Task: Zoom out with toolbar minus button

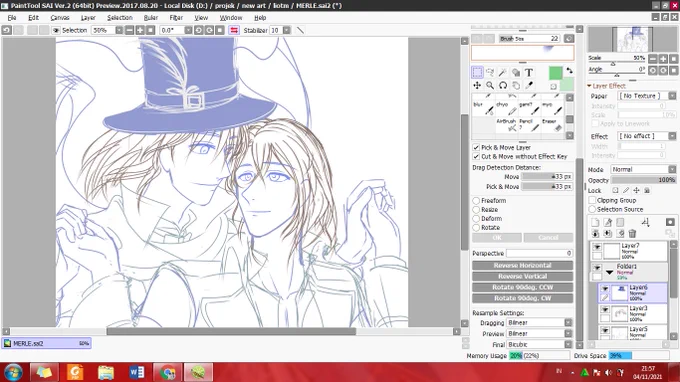Action: pos(129,30)
